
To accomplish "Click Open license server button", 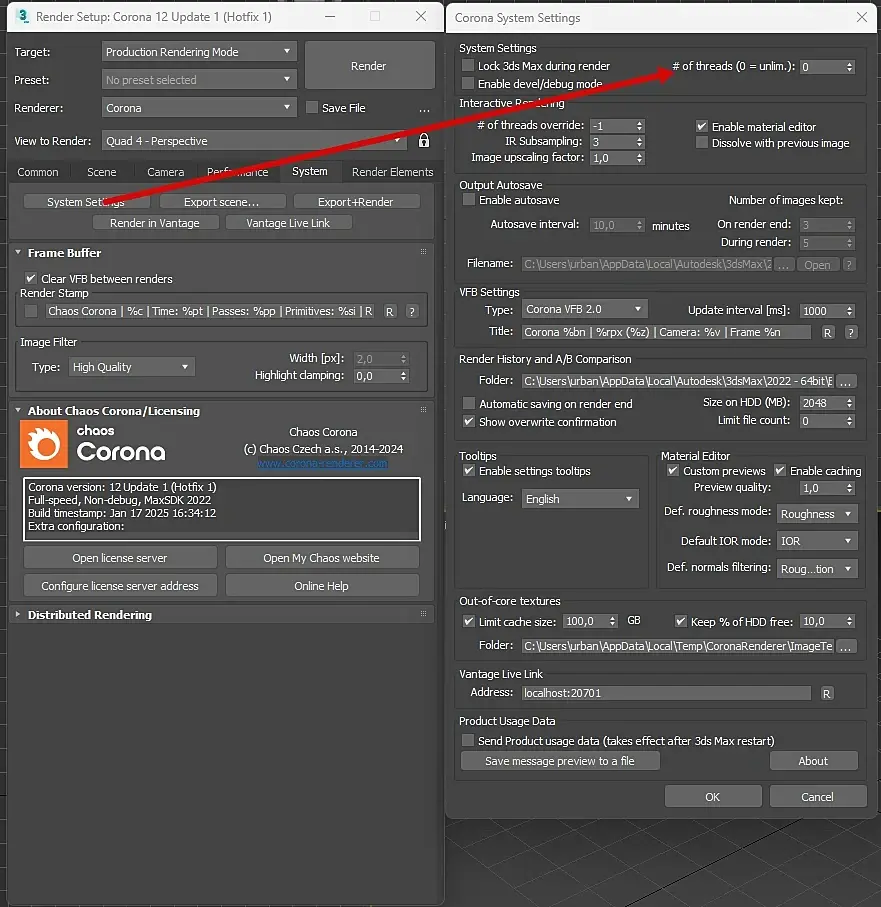I will click(x=120, y=558).
